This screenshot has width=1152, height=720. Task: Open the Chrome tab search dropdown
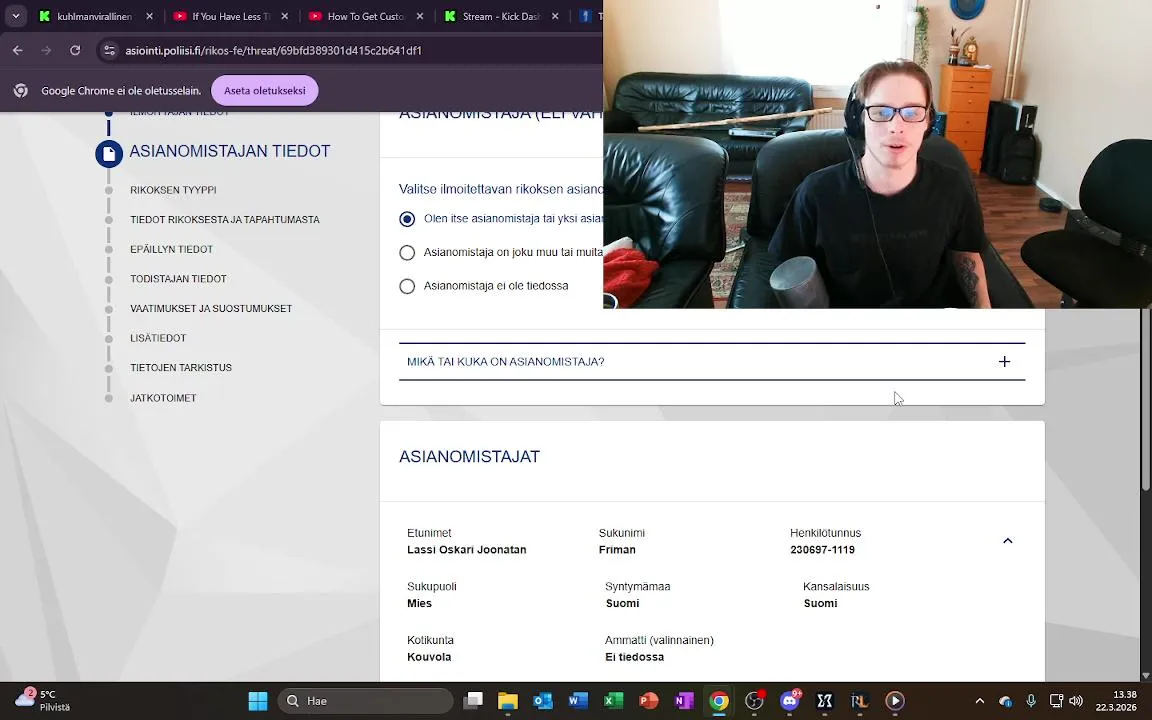tap(15, 15)
